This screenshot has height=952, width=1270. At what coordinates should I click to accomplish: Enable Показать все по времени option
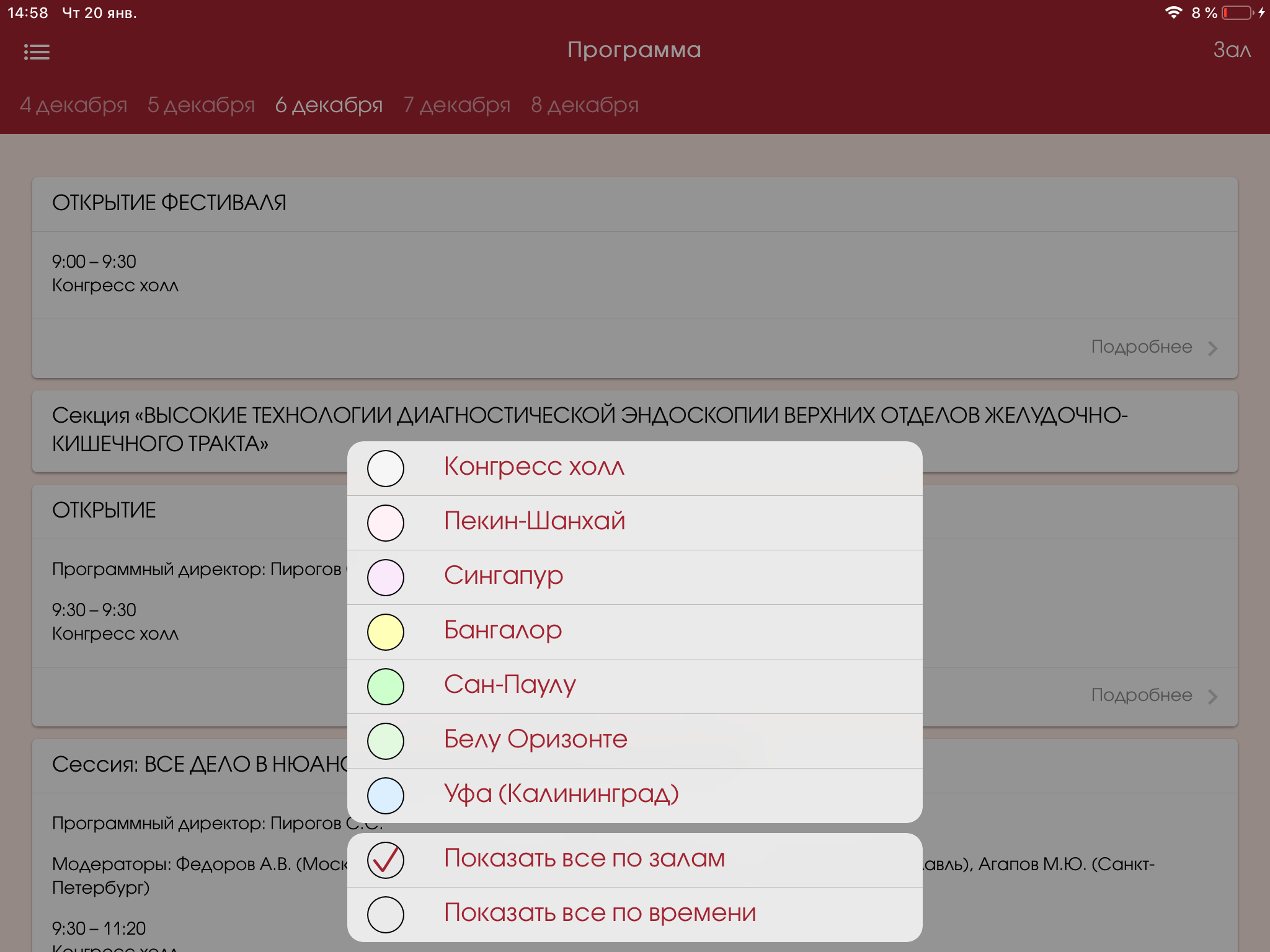(x=386, y=915)
